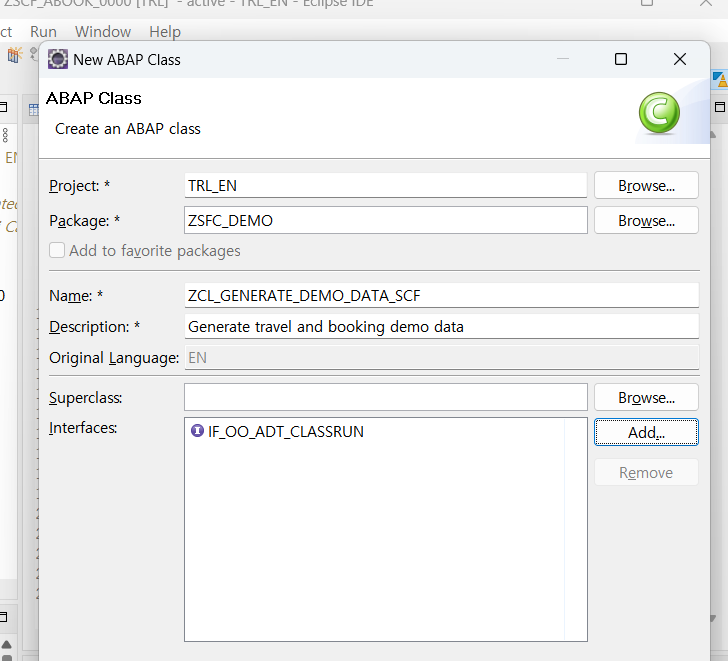
Task: Click Browse button next to Project field
Action: 646,186
